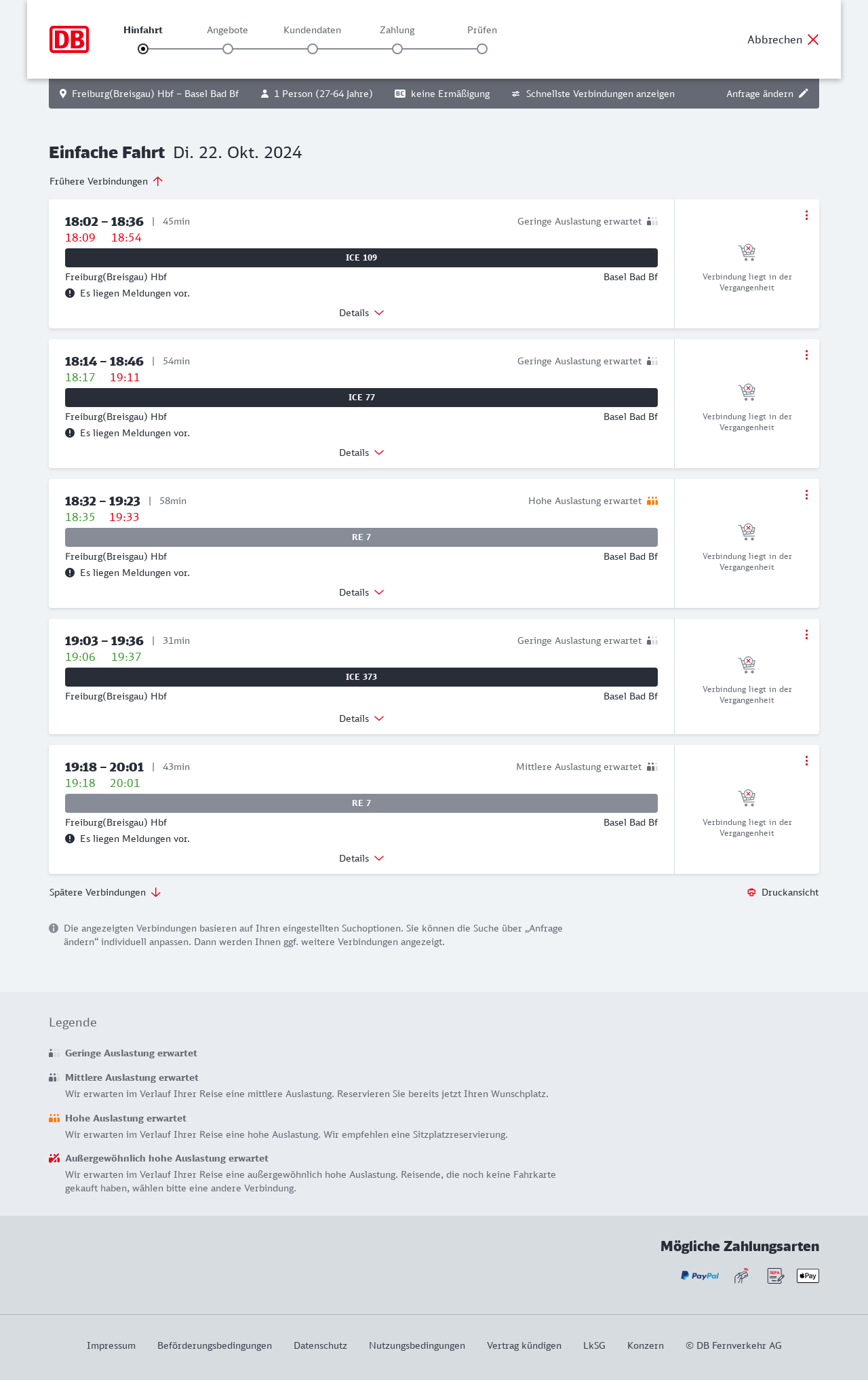Click the printer icon for Druckansicht
The width and height of the screenshot is (868, 1380).
click(x=751, y=892)
